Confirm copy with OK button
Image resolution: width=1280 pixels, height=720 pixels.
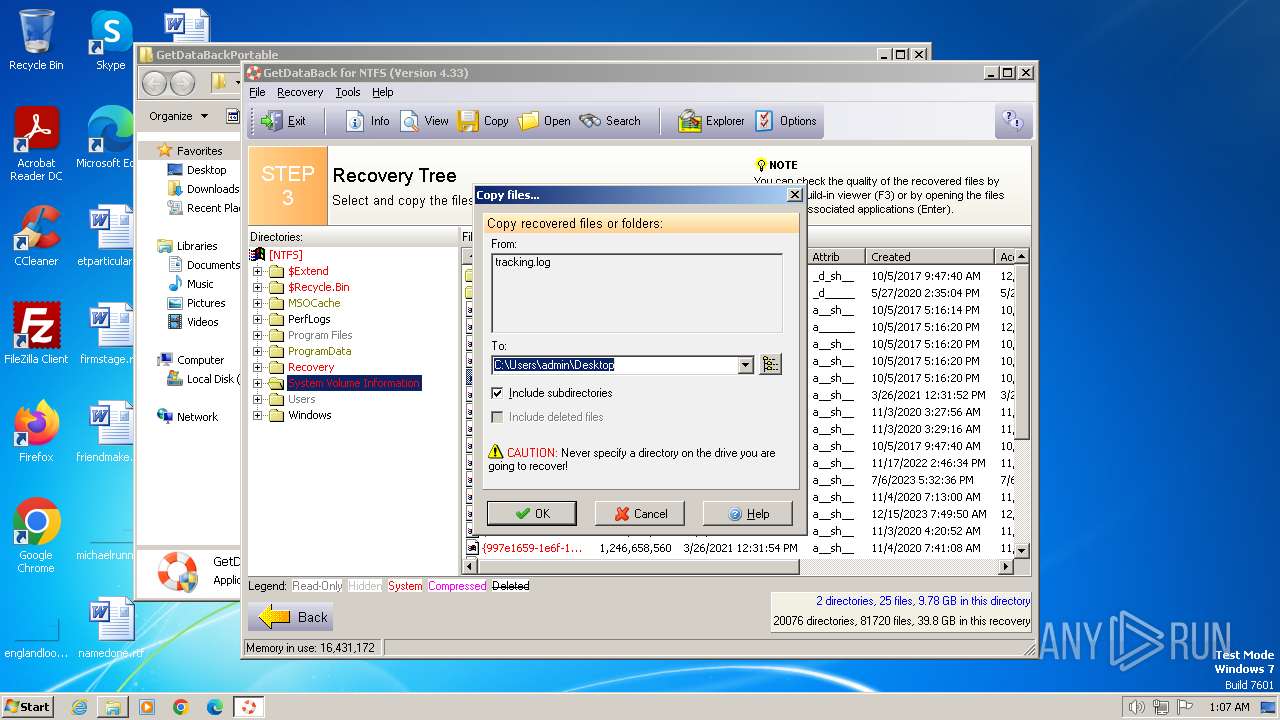click(x=532, y=514)
